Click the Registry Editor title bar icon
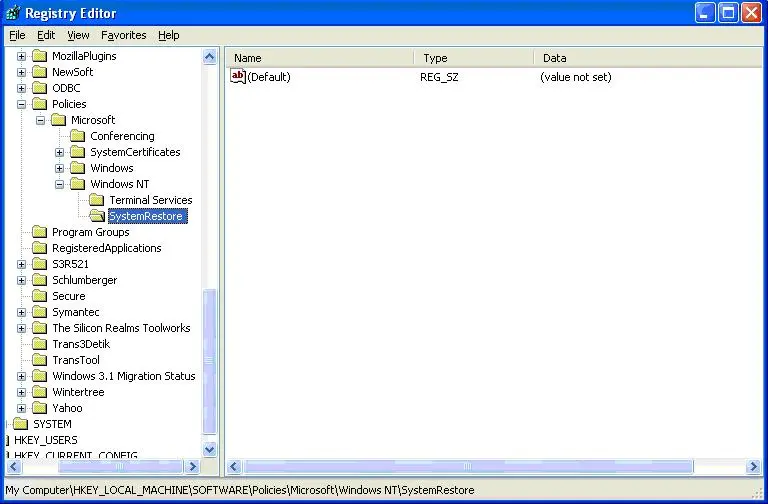The image size is (768, 504). coord(12,13)
